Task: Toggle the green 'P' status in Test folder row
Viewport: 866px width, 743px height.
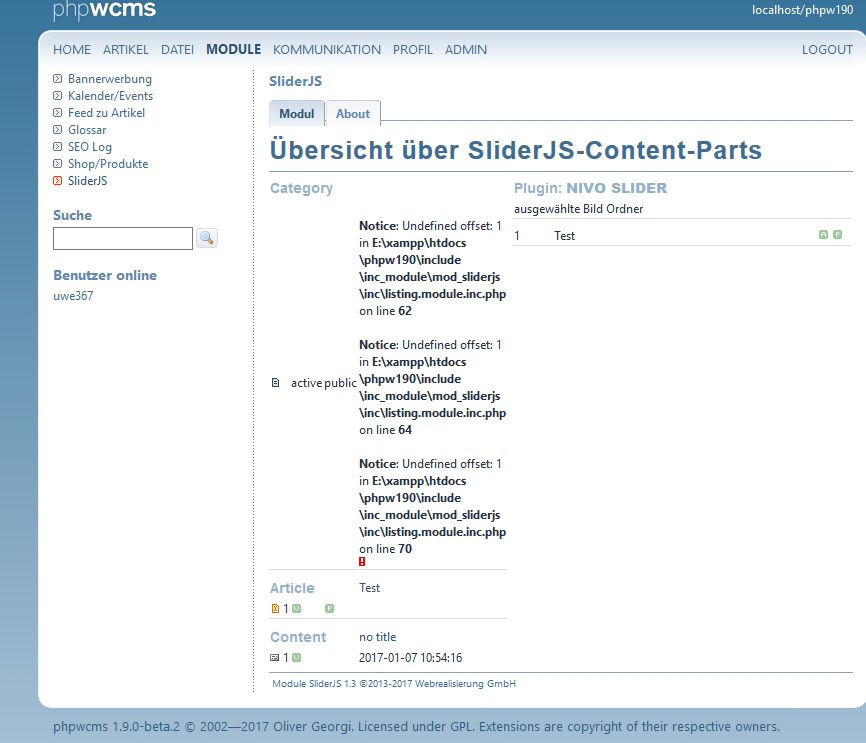Action: click(x=837, y=235)
